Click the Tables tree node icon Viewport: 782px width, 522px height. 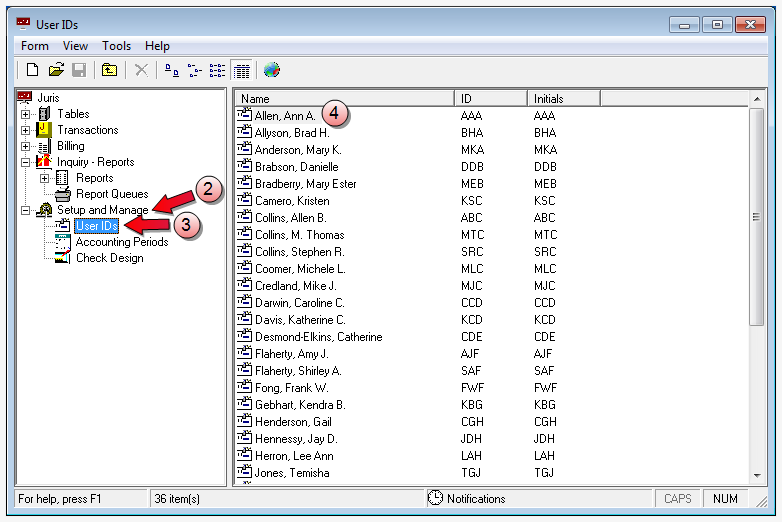44,114
